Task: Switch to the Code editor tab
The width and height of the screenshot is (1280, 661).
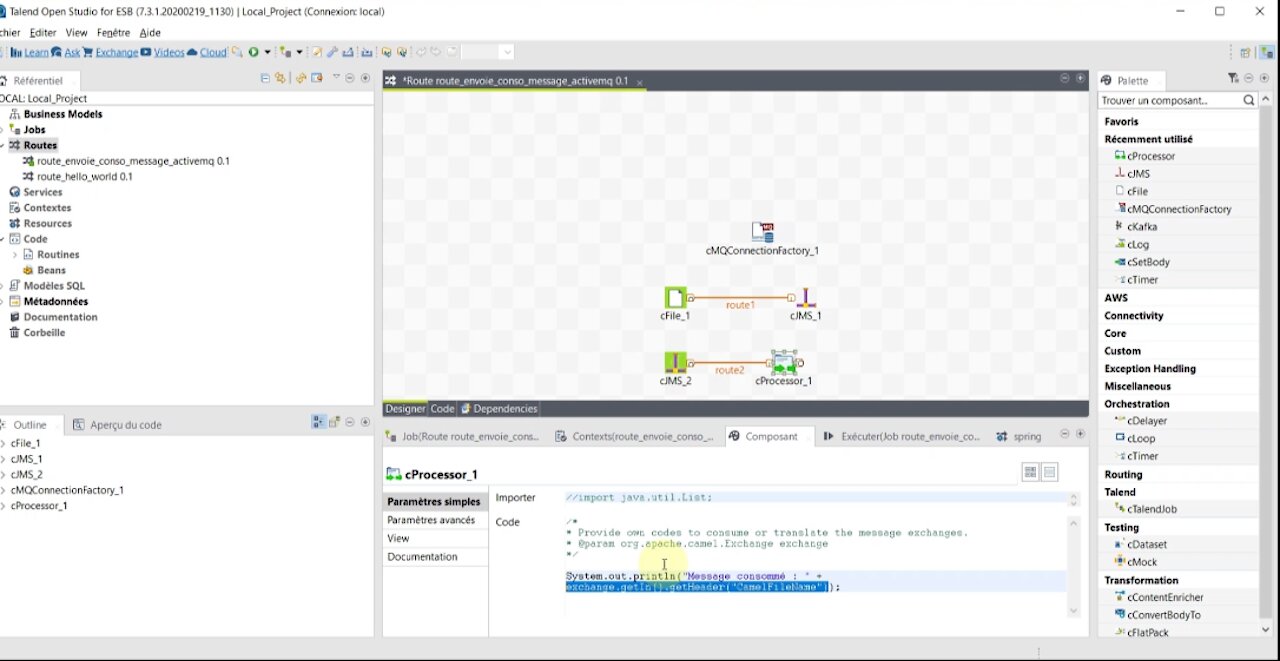Action: [x=442, y=408]
